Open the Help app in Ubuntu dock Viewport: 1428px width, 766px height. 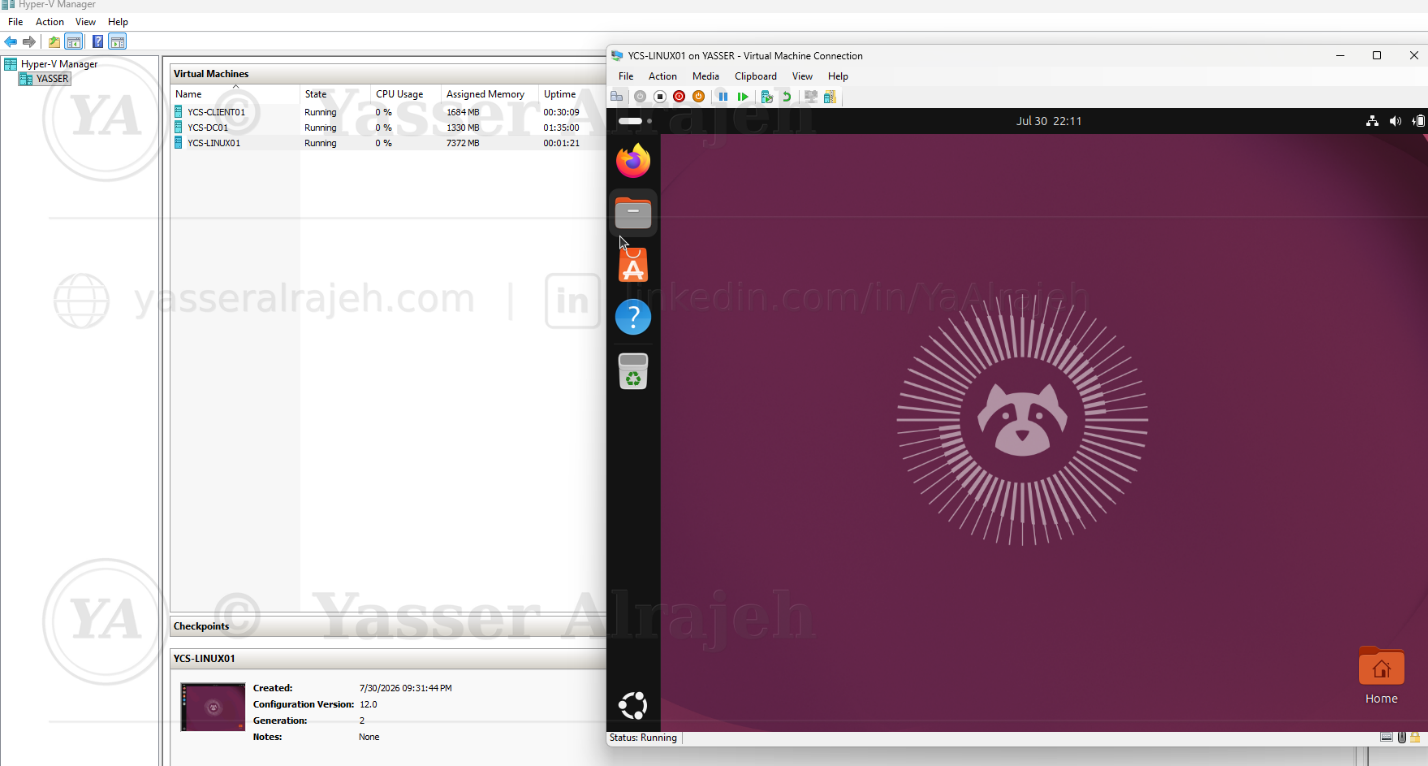(633, 317)
